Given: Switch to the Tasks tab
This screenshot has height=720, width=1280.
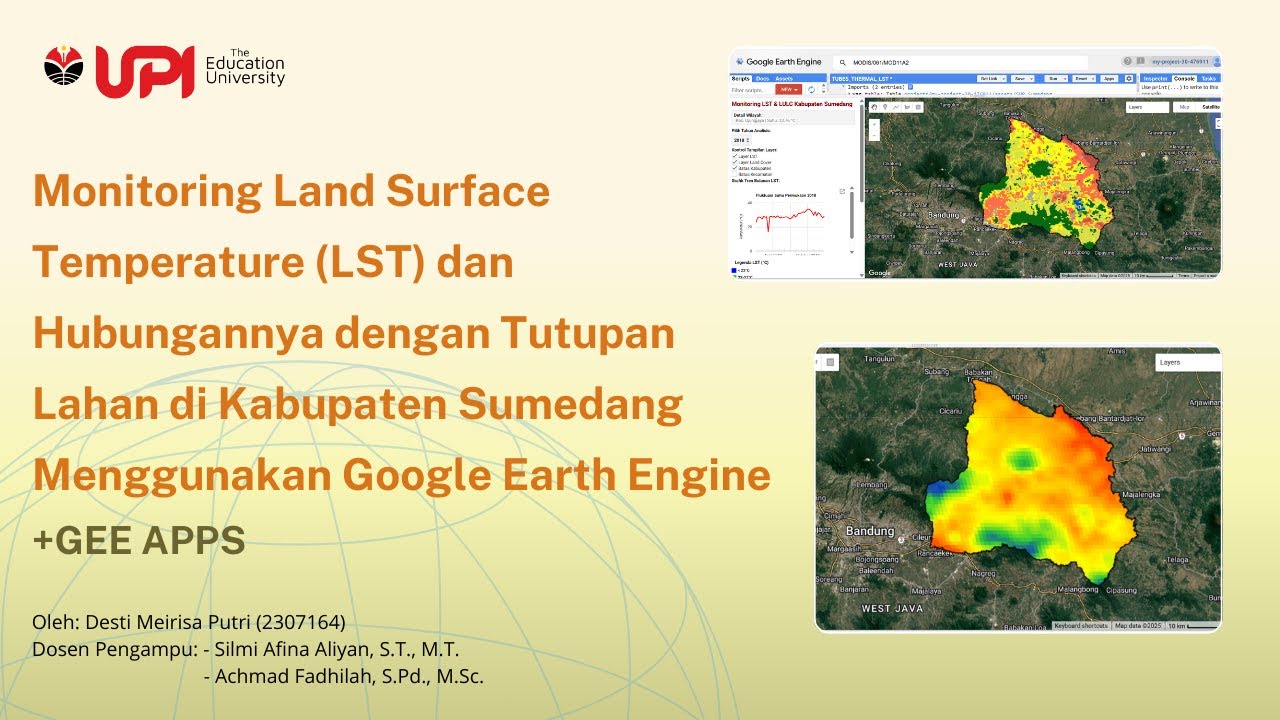Looking at the screenshot, I should click(1208, 79).
